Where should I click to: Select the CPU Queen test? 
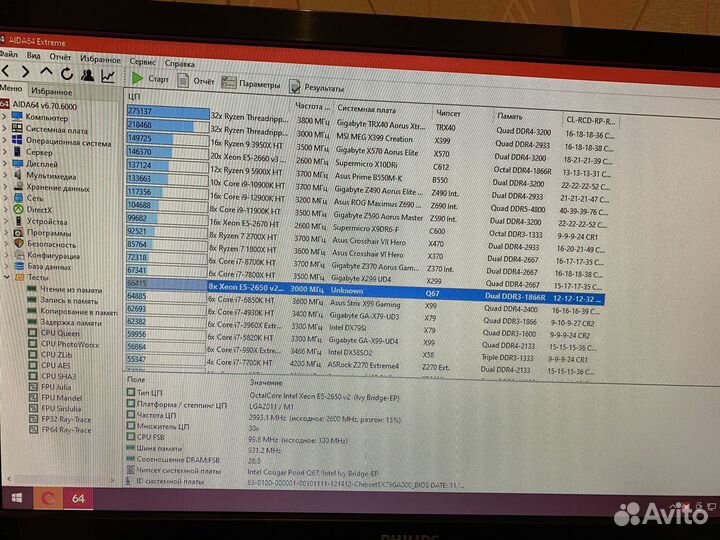pyautogui.click(x=60, y=333)
